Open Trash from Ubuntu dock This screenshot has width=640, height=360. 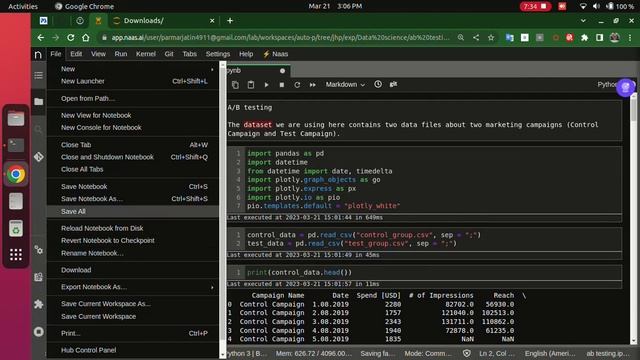[x=16, y=228]
